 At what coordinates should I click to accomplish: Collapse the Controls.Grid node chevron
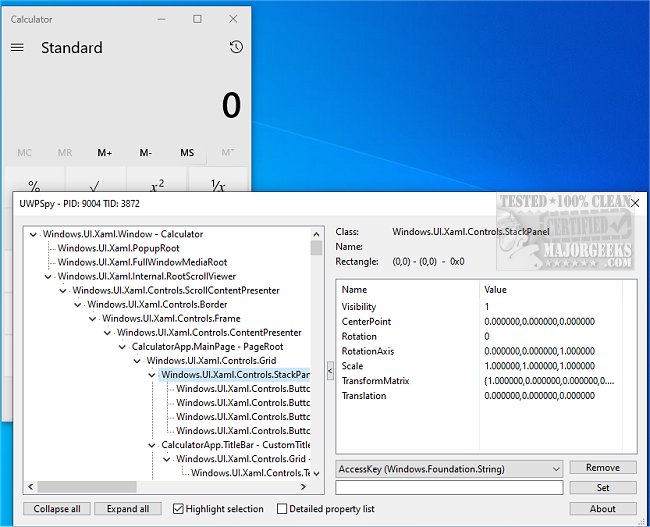tap(137, 361)
